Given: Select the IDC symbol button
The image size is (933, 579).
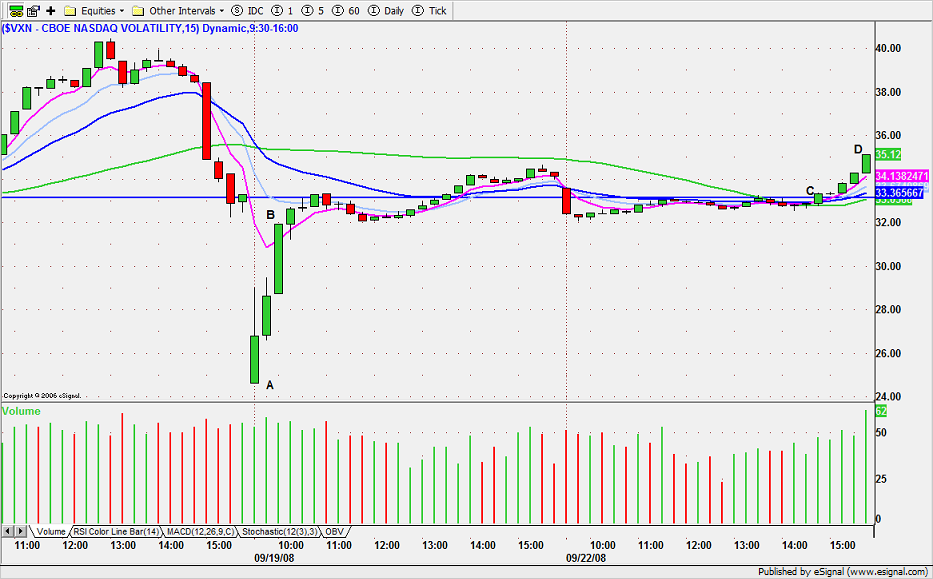Looking at the screenshot, I should (x=248, y=11).
